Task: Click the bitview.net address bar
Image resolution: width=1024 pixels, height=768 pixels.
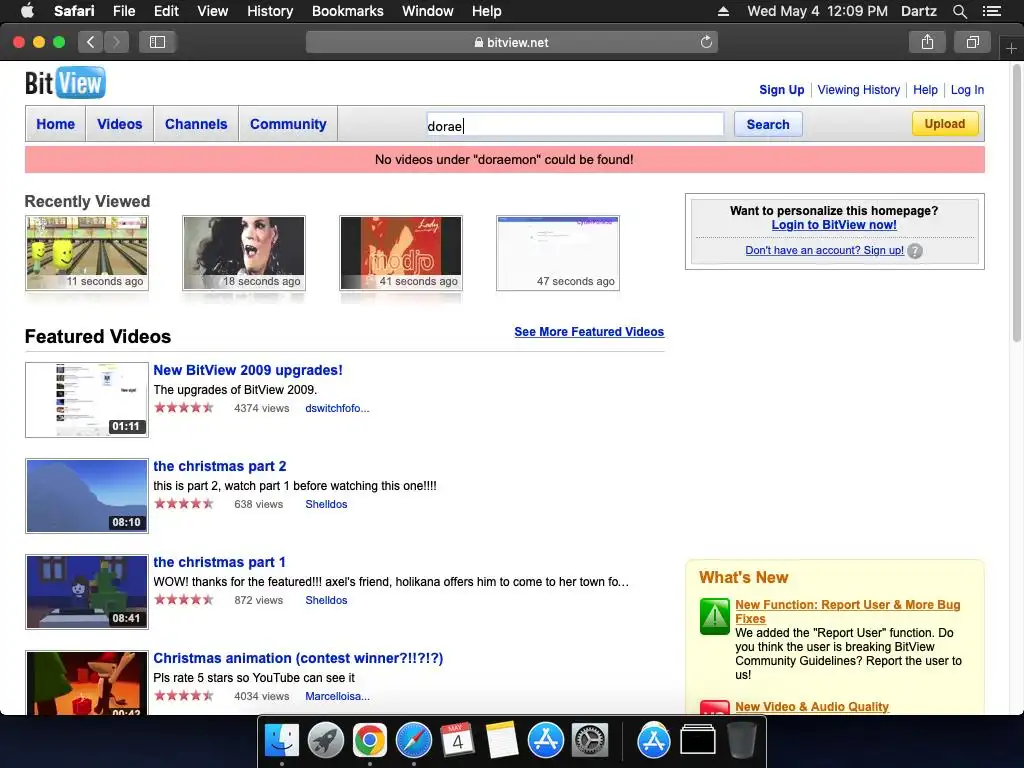Action: pyautogui.click(x=512, y=42)
